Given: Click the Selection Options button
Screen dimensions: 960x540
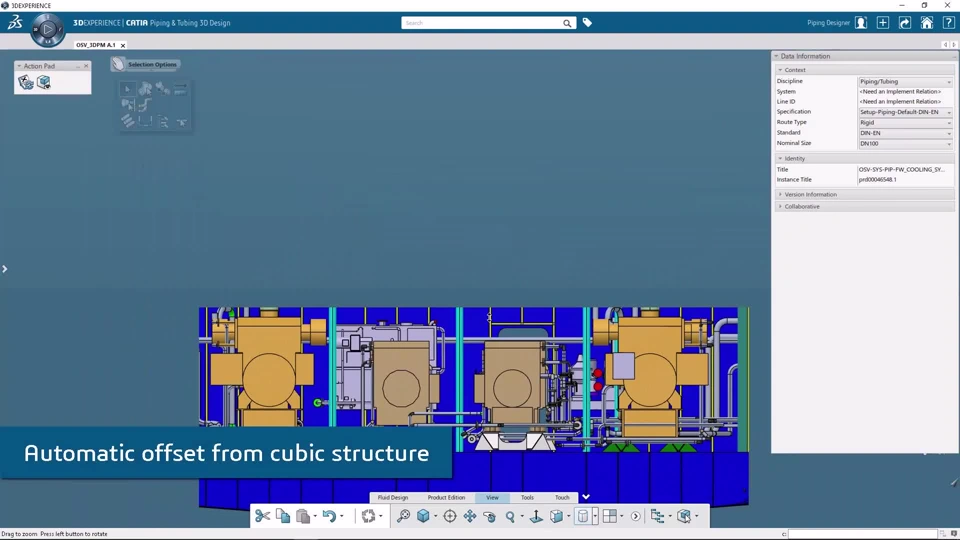Looking at the screenshot, I should click(x=145, y=64).
